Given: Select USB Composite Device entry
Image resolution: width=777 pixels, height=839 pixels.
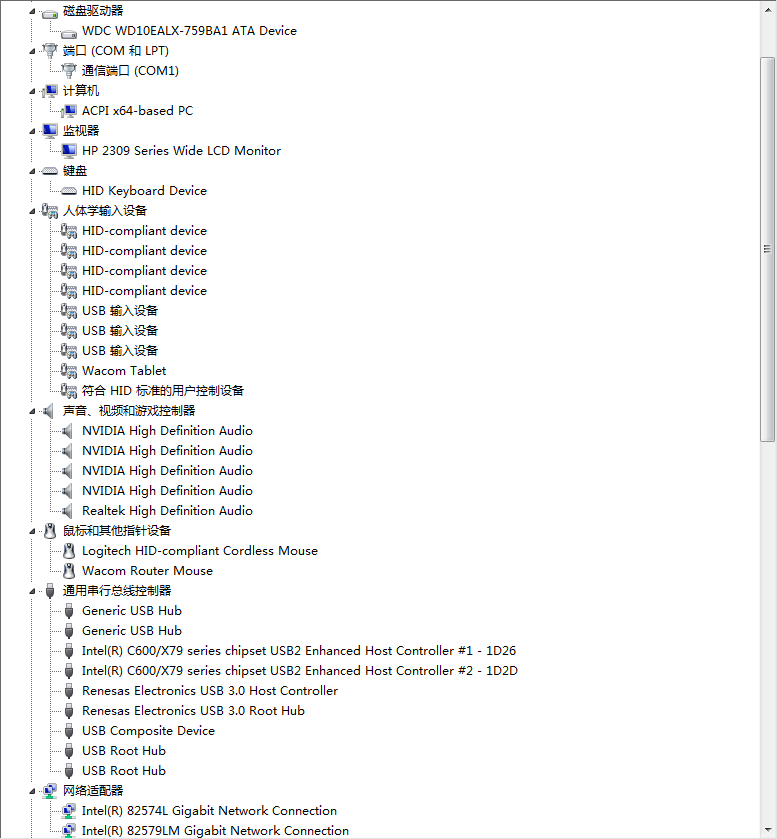Looking at the screenshot, I should point(148,731).
